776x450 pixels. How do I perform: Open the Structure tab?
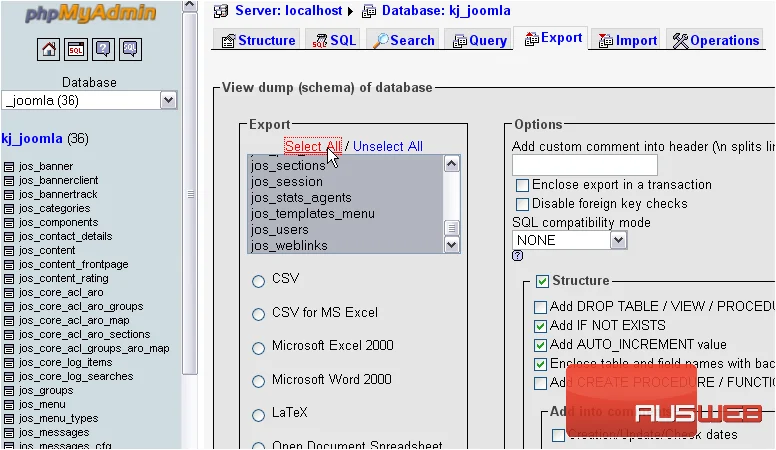[258, 40]
